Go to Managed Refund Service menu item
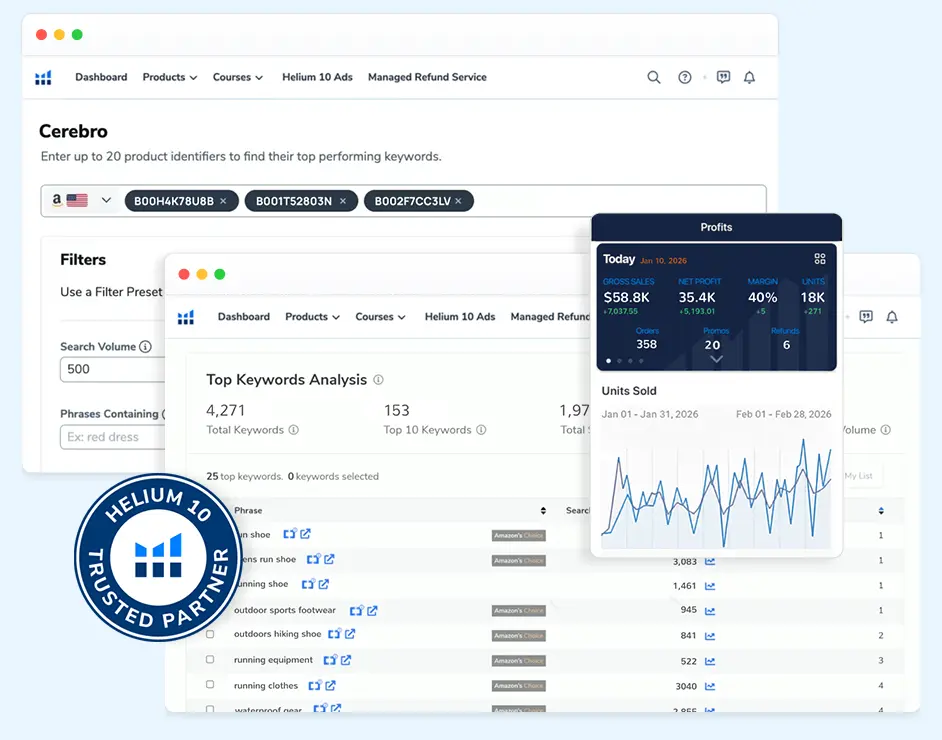Image resolution: width=942 pixels, height=740 pixels. click(427, 77)
